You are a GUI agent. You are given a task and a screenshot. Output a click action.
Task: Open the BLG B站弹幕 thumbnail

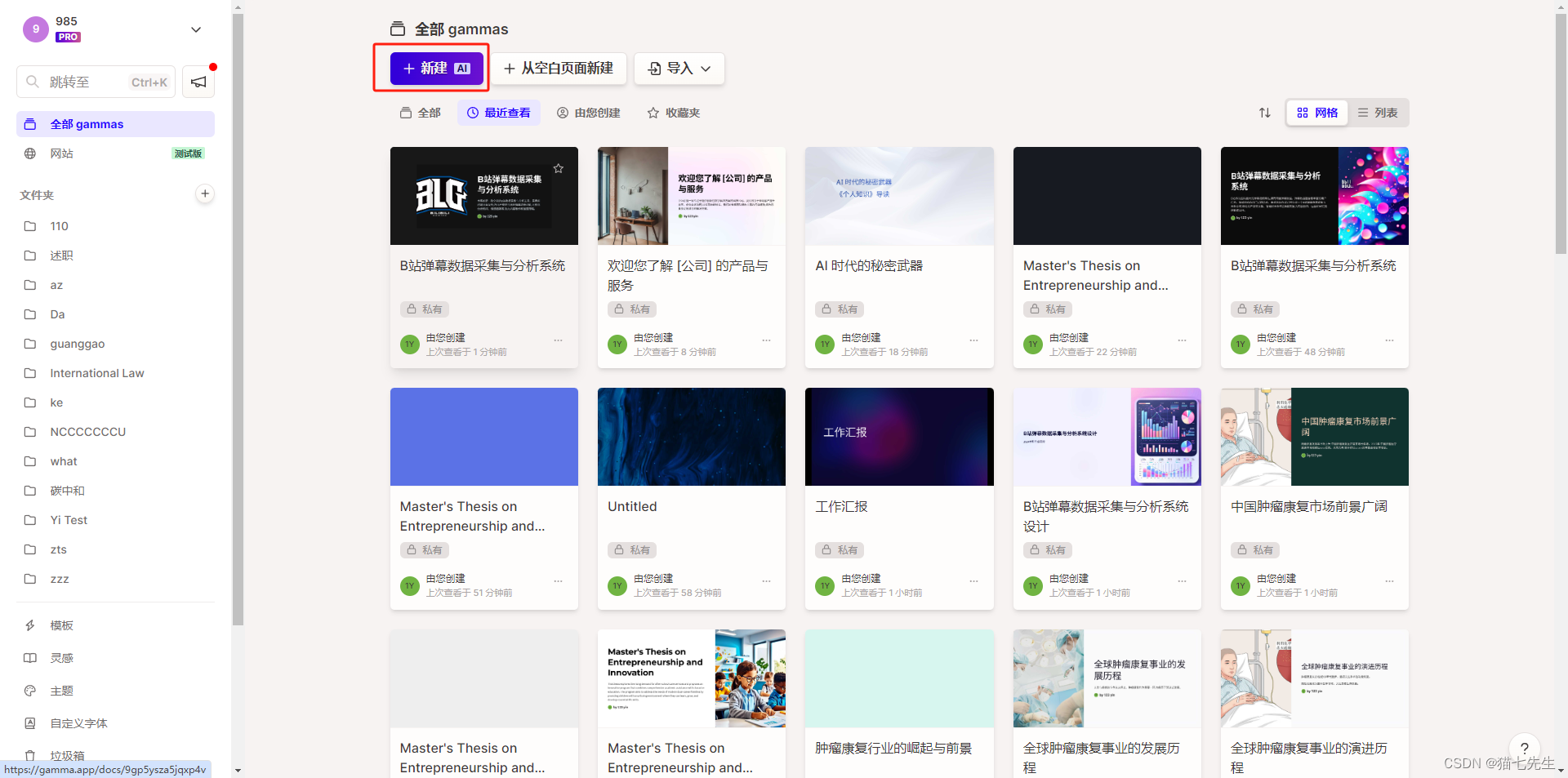(483, 196)
